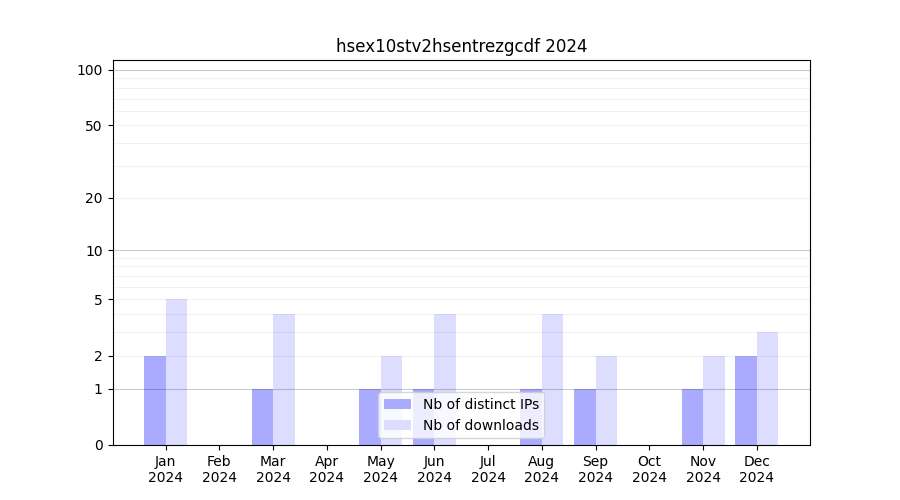This screenshot has height=500, width=900.
Task: Click the 'Oct 2024' x-axis label
Action: click(649, 469)
